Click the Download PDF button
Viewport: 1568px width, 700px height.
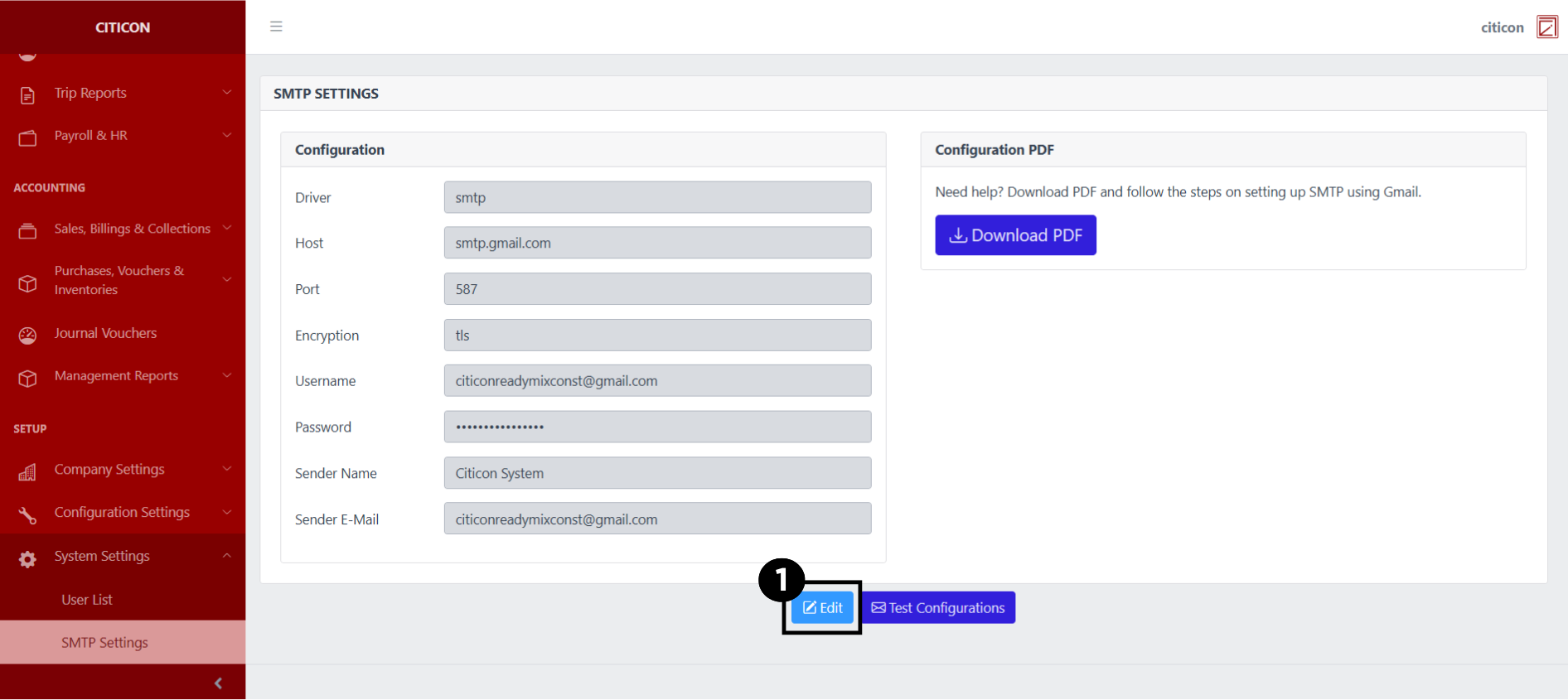(x=1015, y=235)
